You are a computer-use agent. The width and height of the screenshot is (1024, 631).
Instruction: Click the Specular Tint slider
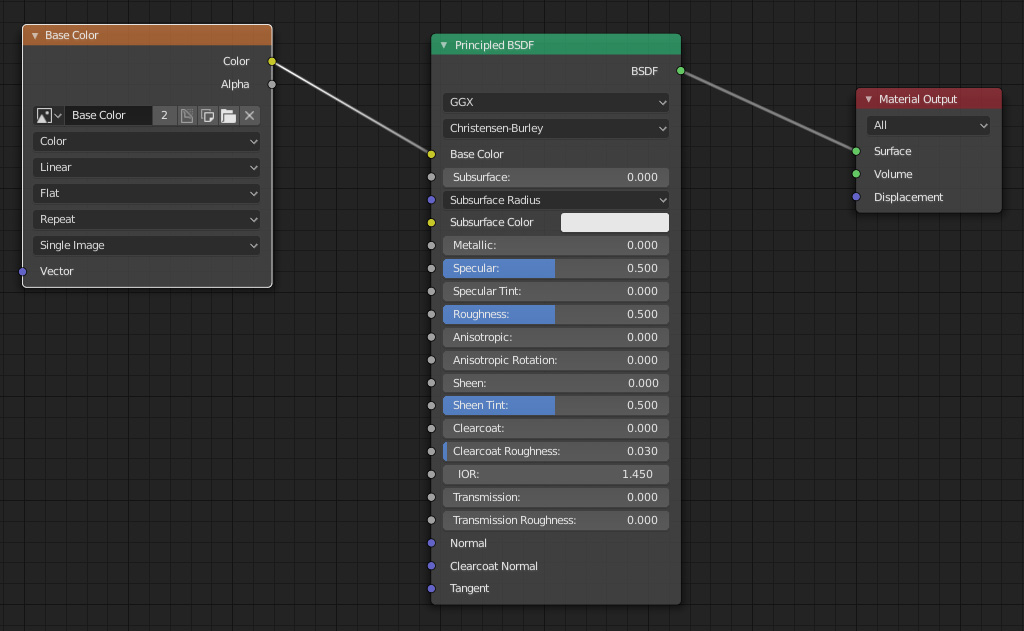[x=556, y=291]
